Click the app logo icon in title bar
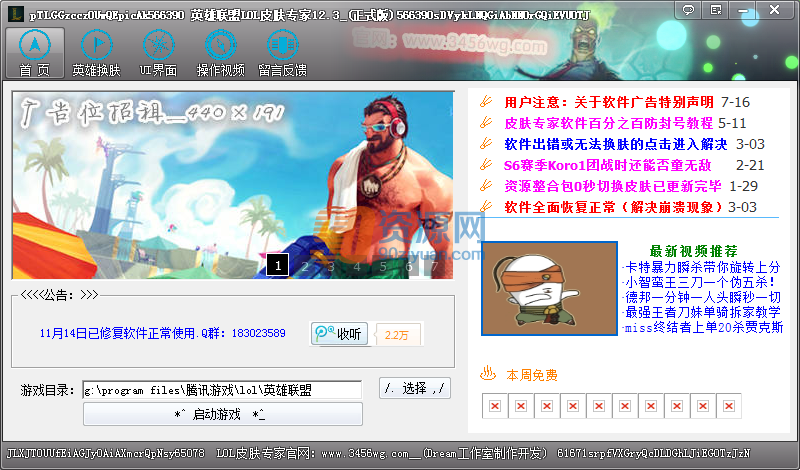This screenshot has width=800, height=470. point(15,14)
